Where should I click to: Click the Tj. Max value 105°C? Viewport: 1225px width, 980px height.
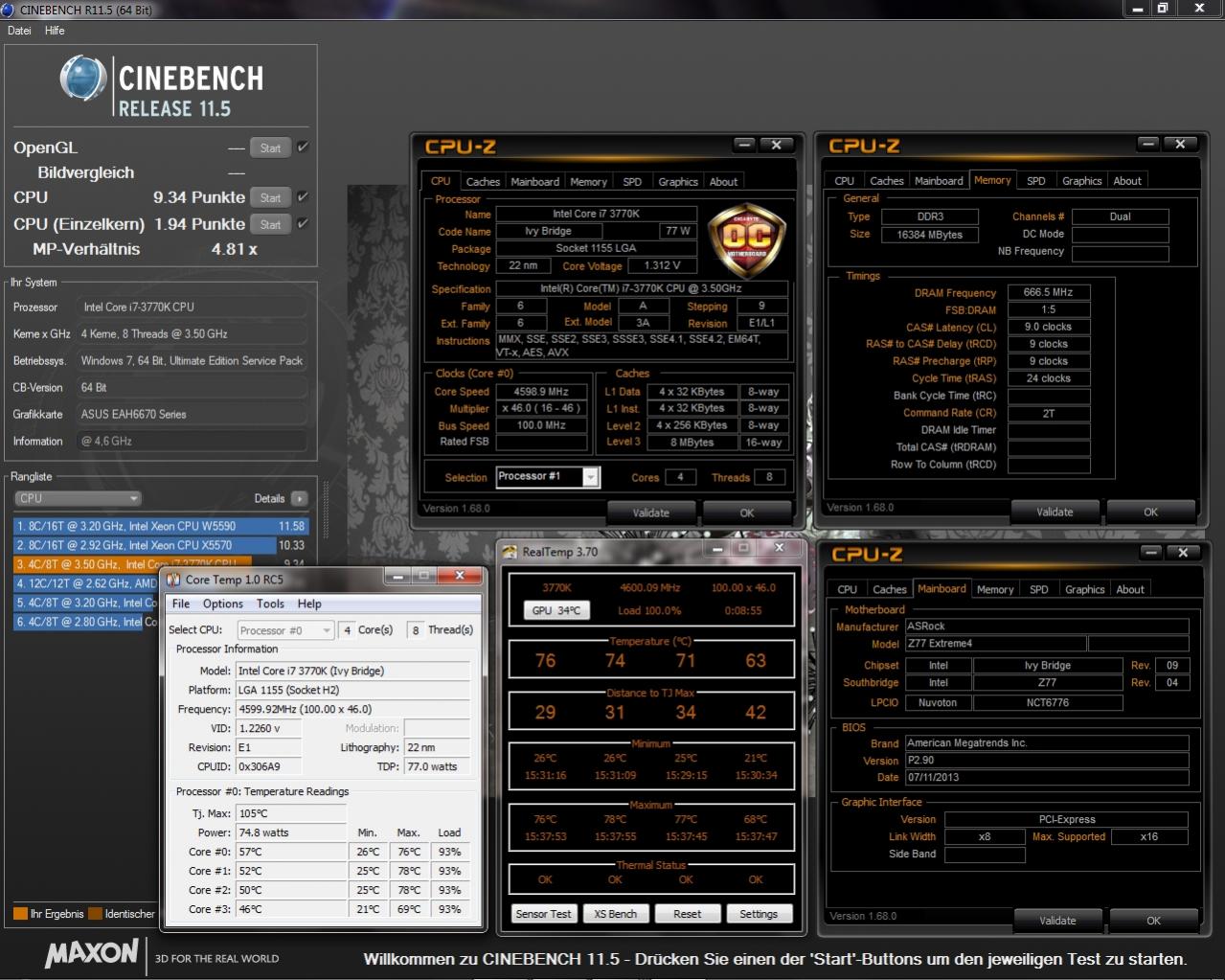point(291,813)
